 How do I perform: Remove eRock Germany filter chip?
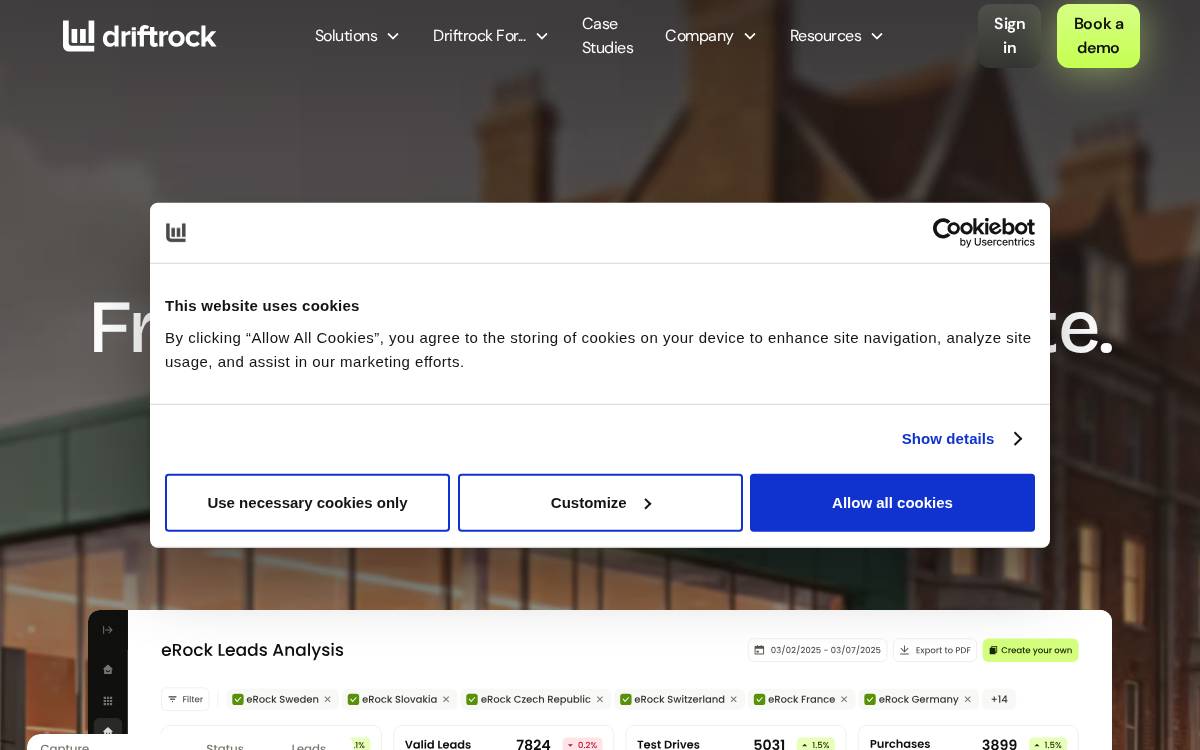click(x=967, y=699)
